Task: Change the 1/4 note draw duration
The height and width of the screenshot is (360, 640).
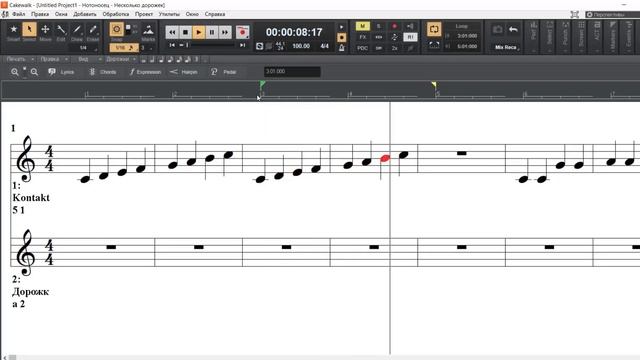Action: [x=84, y=48]
